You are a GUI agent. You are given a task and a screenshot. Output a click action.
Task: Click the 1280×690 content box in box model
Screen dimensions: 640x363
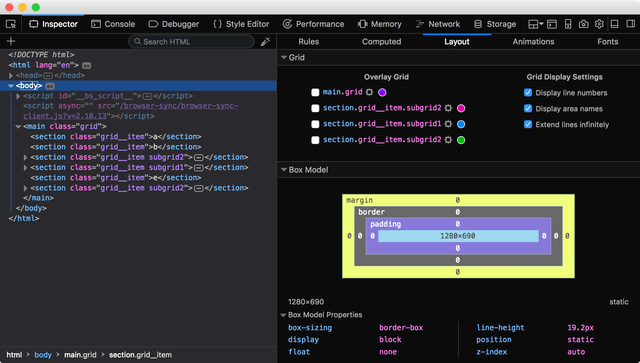pyautogui.click(x=458, y=236)
